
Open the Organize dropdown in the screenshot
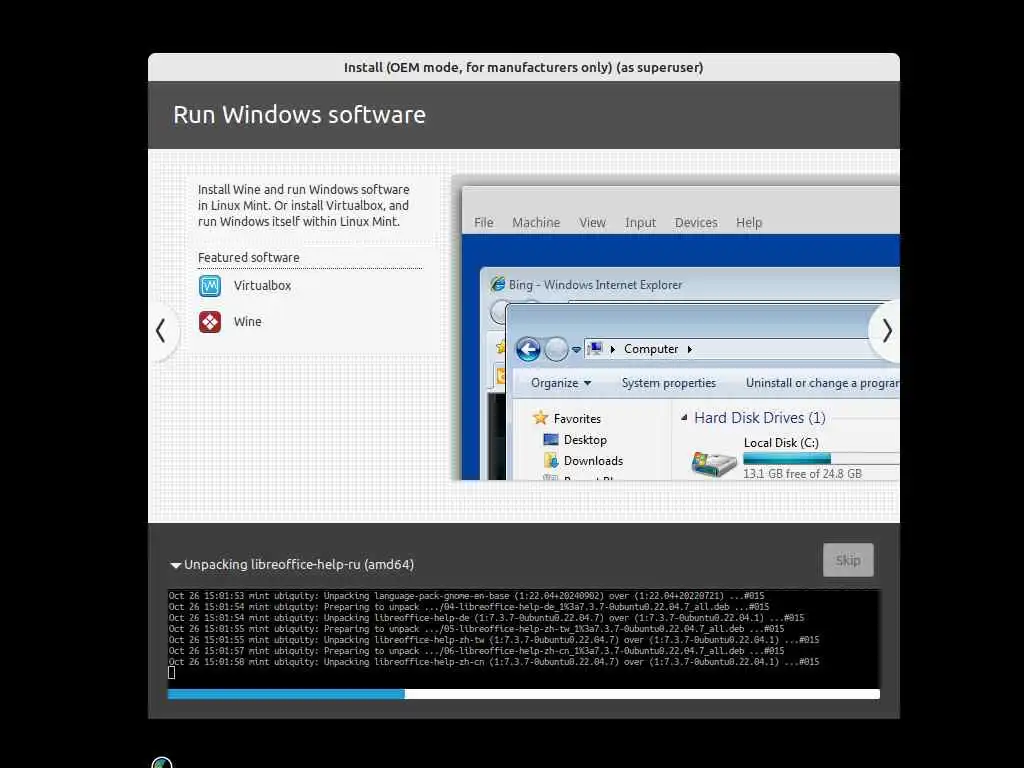(560, 383)
